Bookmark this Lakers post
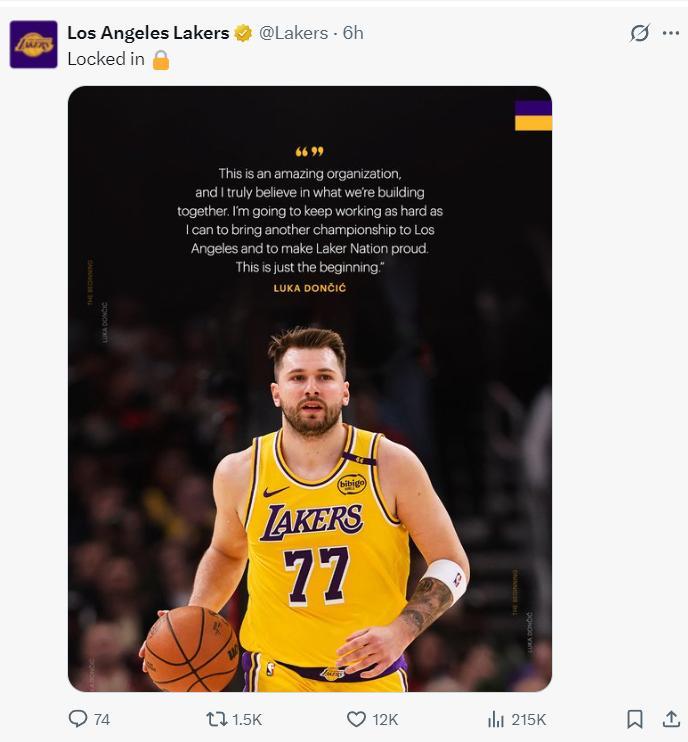The height and width of the screenshot is (742, 688). pos(634,719)
